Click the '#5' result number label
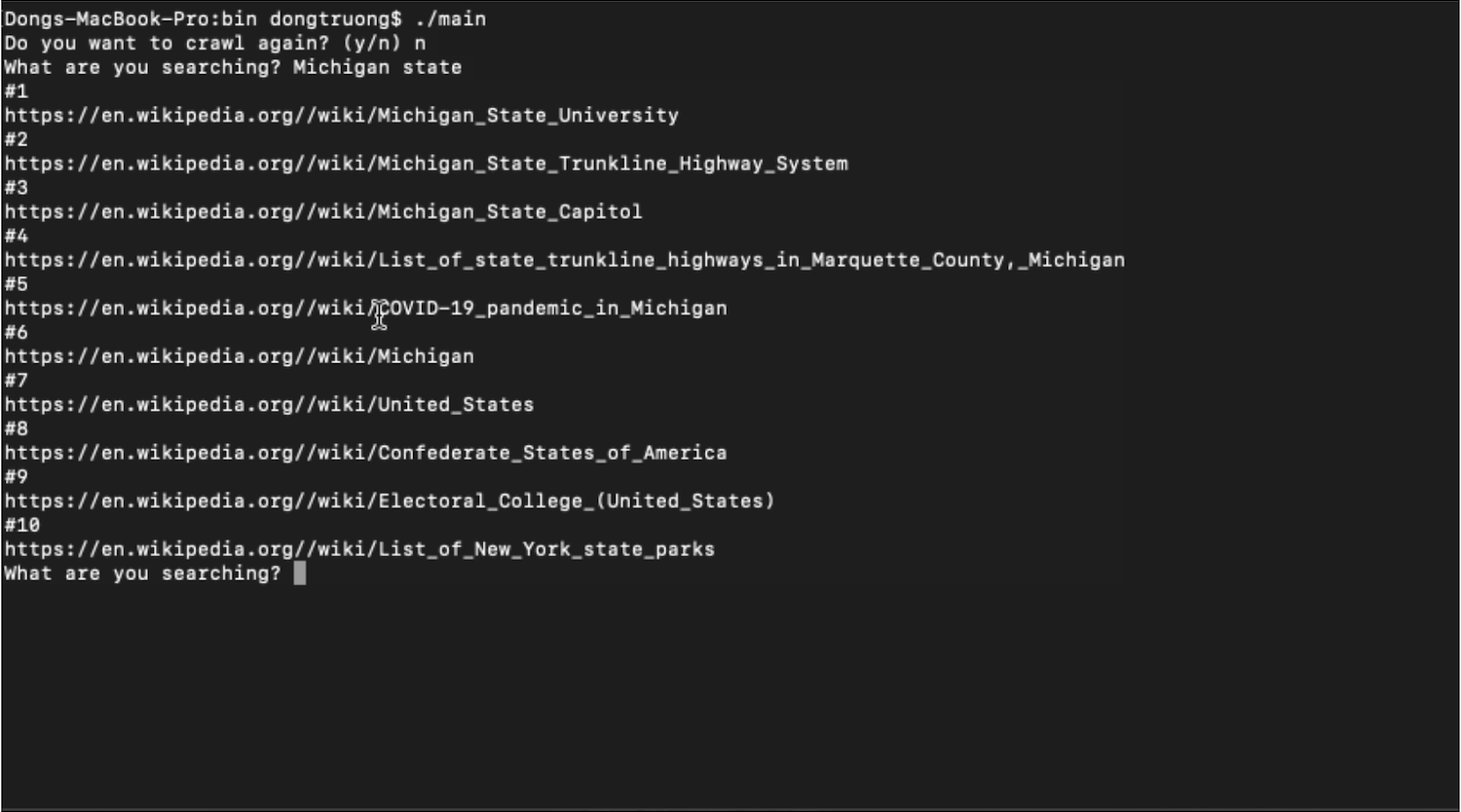This screenshot has height=812, width=1461. point(17,284)
